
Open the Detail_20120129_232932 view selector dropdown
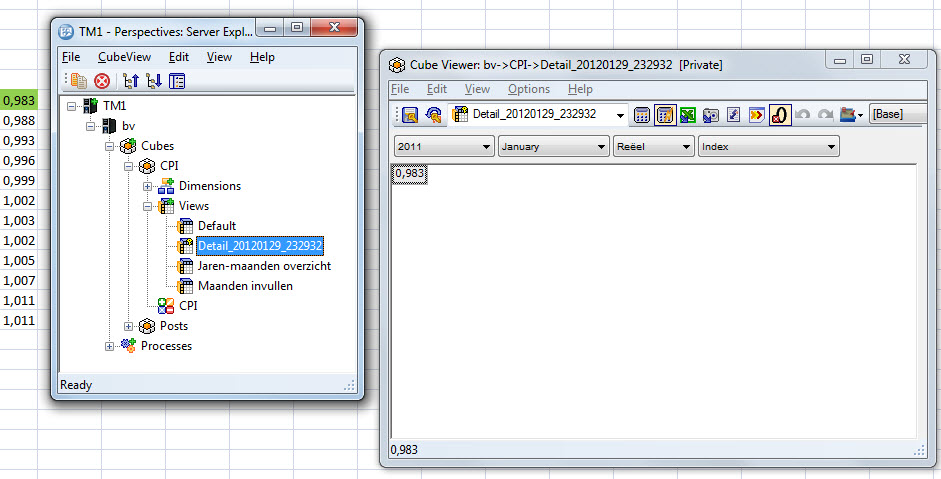coord(621,115)
